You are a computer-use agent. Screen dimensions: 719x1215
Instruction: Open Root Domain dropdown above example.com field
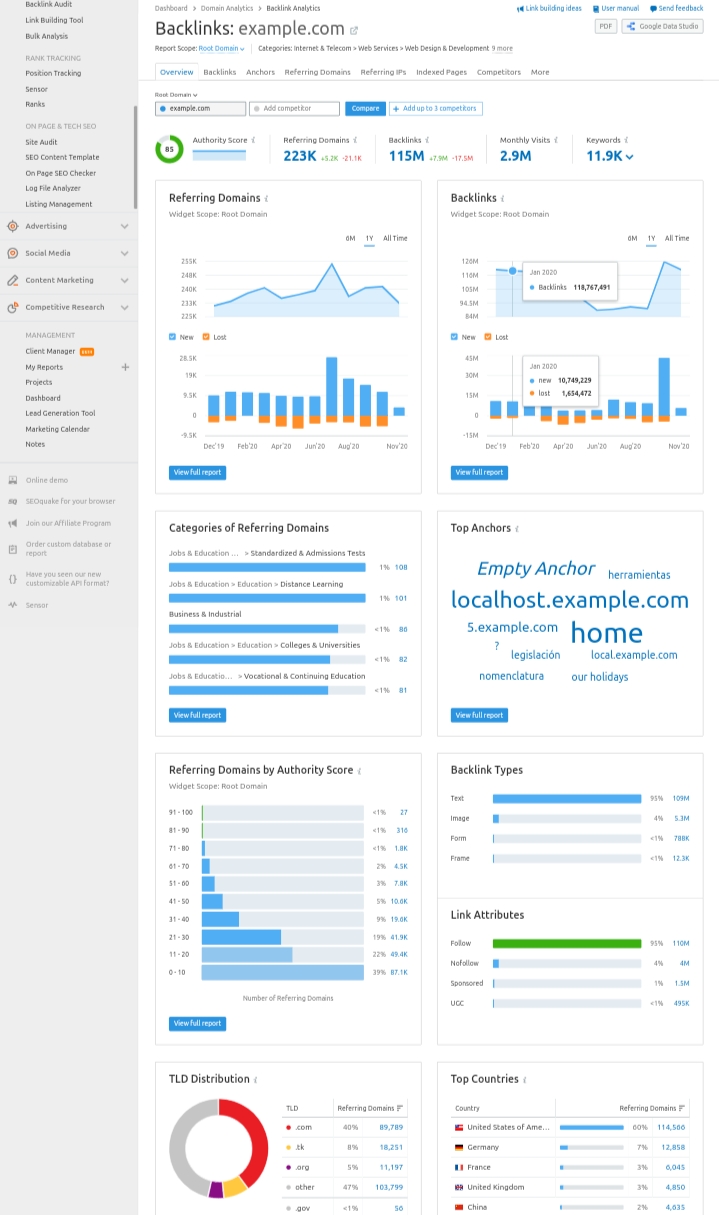coord(176,95)
